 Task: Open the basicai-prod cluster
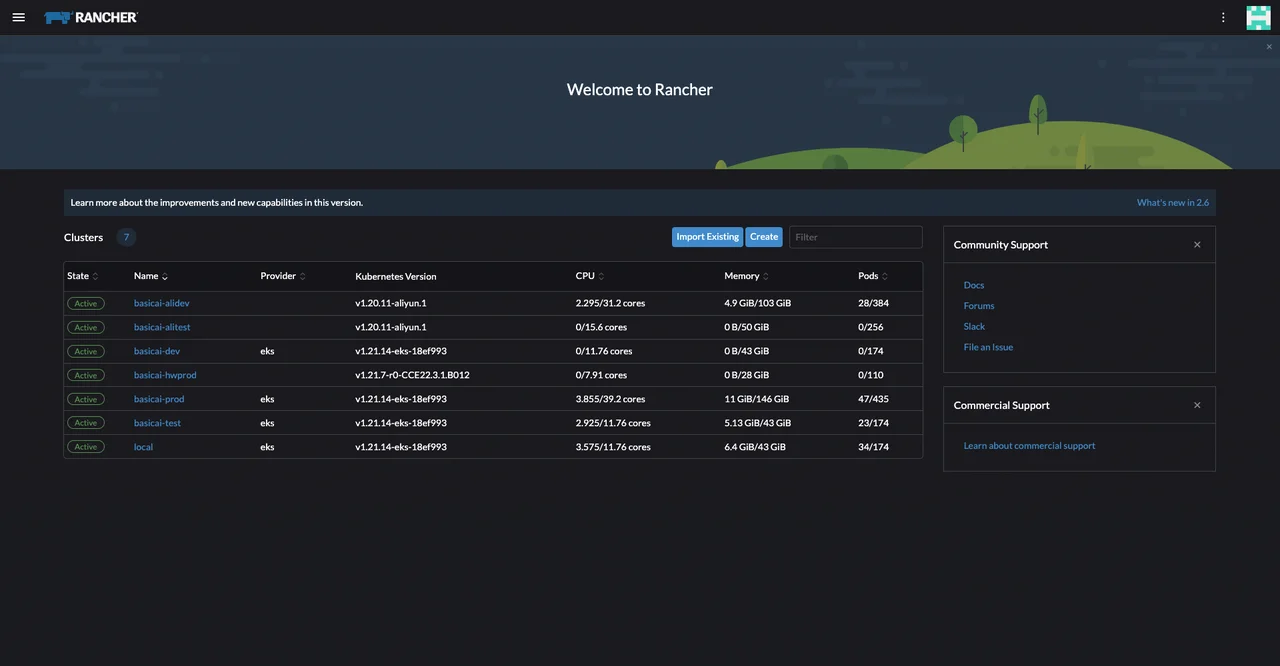pyautogui.click(x=159, y=399)
